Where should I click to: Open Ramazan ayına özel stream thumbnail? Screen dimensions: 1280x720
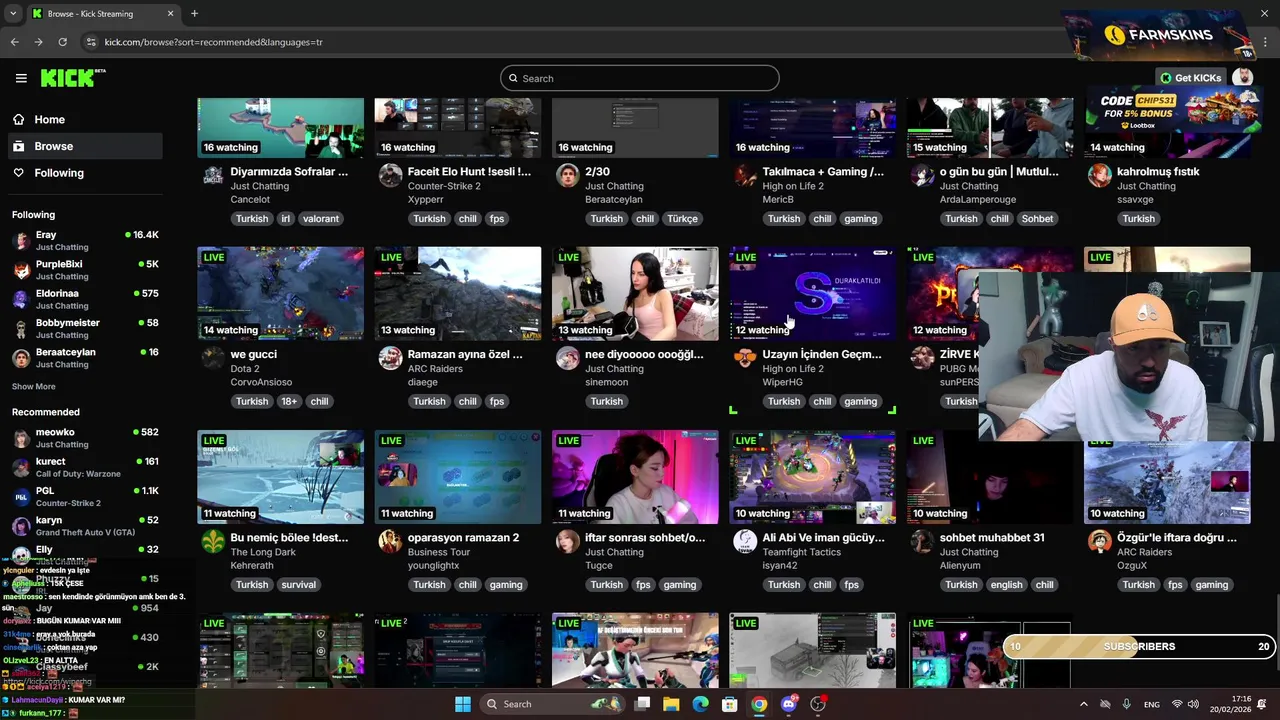pos(458,294)
